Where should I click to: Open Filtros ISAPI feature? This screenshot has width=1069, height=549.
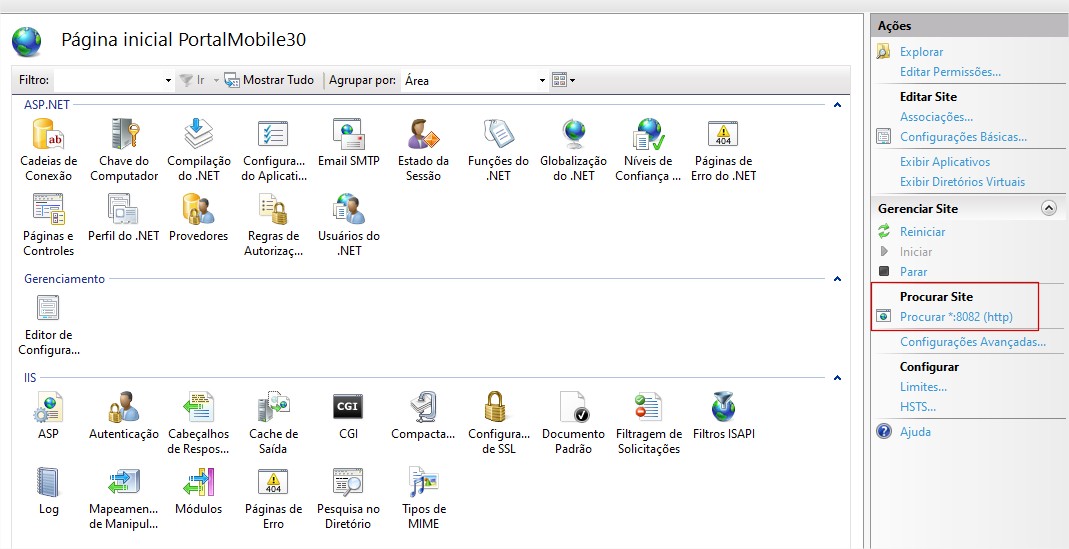[723, 416]
